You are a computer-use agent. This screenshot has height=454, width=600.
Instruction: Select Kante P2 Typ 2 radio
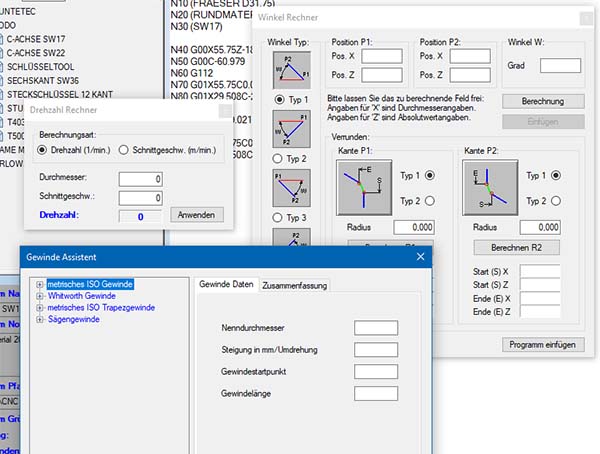click(556, 201)
